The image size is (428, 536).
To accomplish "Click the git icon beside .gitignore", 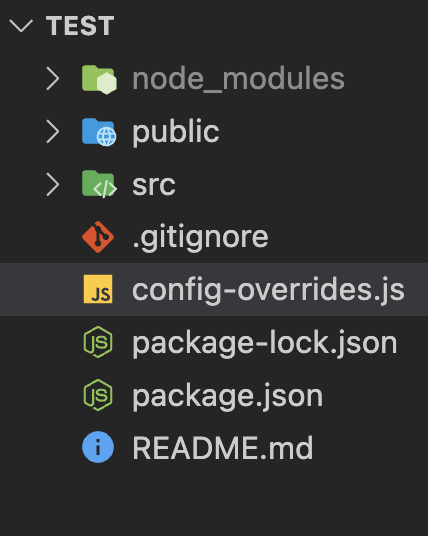I will pyautogui.click(x=98, y=237).
